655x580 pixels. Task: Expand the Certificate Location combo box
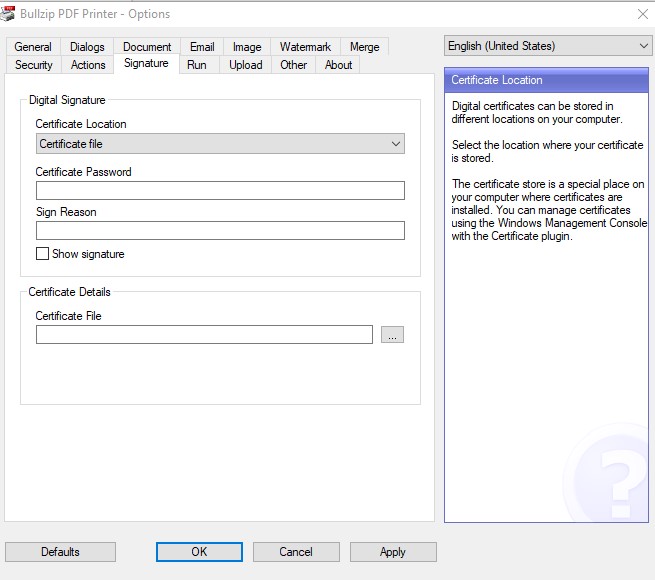pos(220,144)
